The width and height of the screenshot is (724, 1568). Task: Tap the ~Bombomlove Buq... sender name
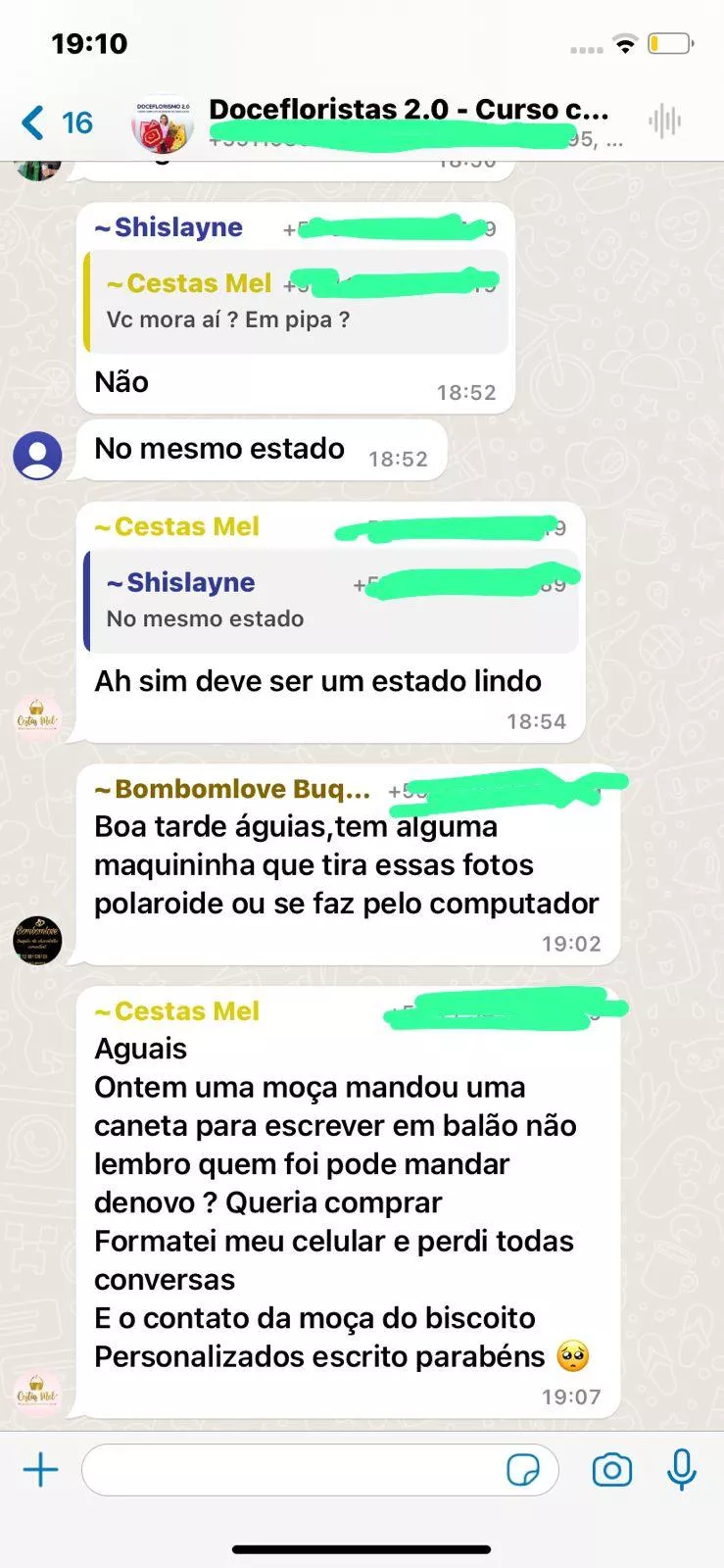coord(232,789)
